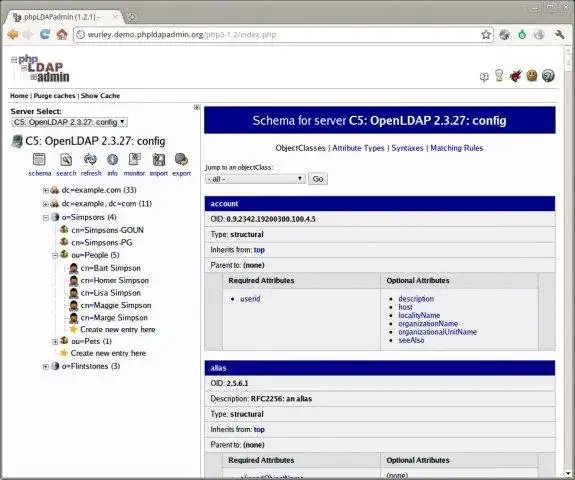The height and width of the screenshot is (480, 575).
Task: Open the server info icon
Action: (112, 160)
